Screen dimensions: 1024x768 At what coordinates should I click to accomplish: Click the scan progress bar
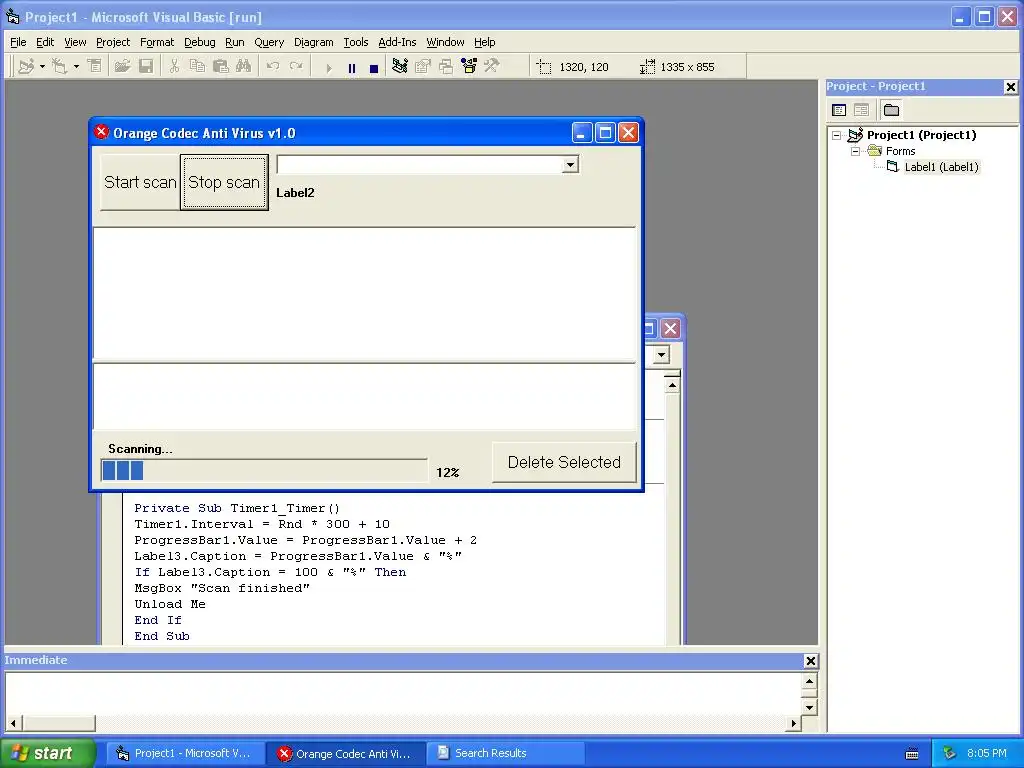264,470
